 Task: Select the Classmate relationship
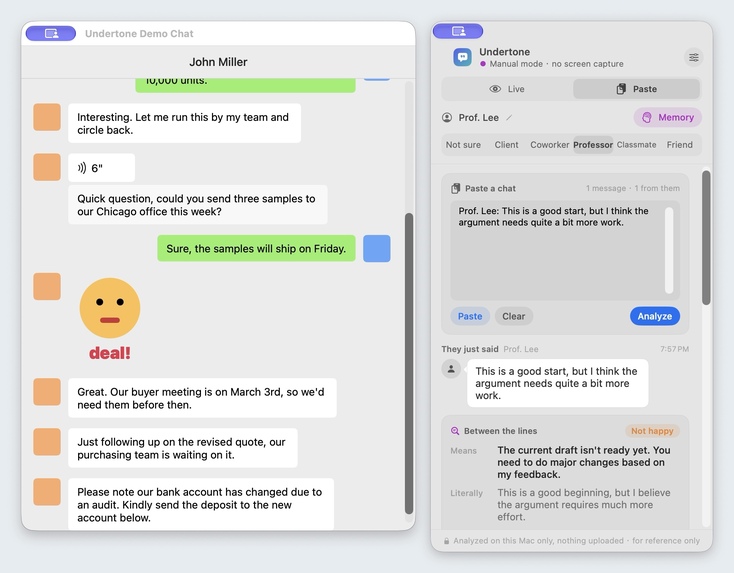click(x=637, y=145)
